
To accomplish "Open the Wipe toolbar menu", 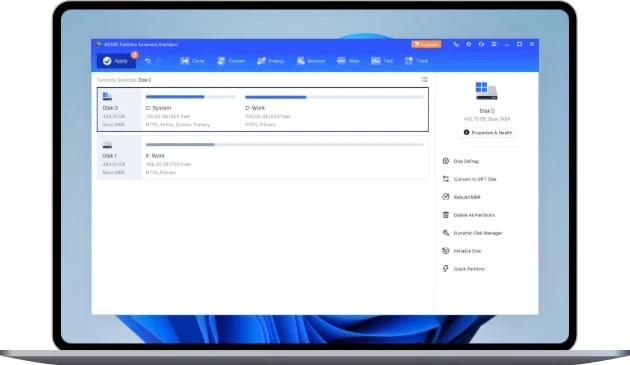I will point(348,61).
